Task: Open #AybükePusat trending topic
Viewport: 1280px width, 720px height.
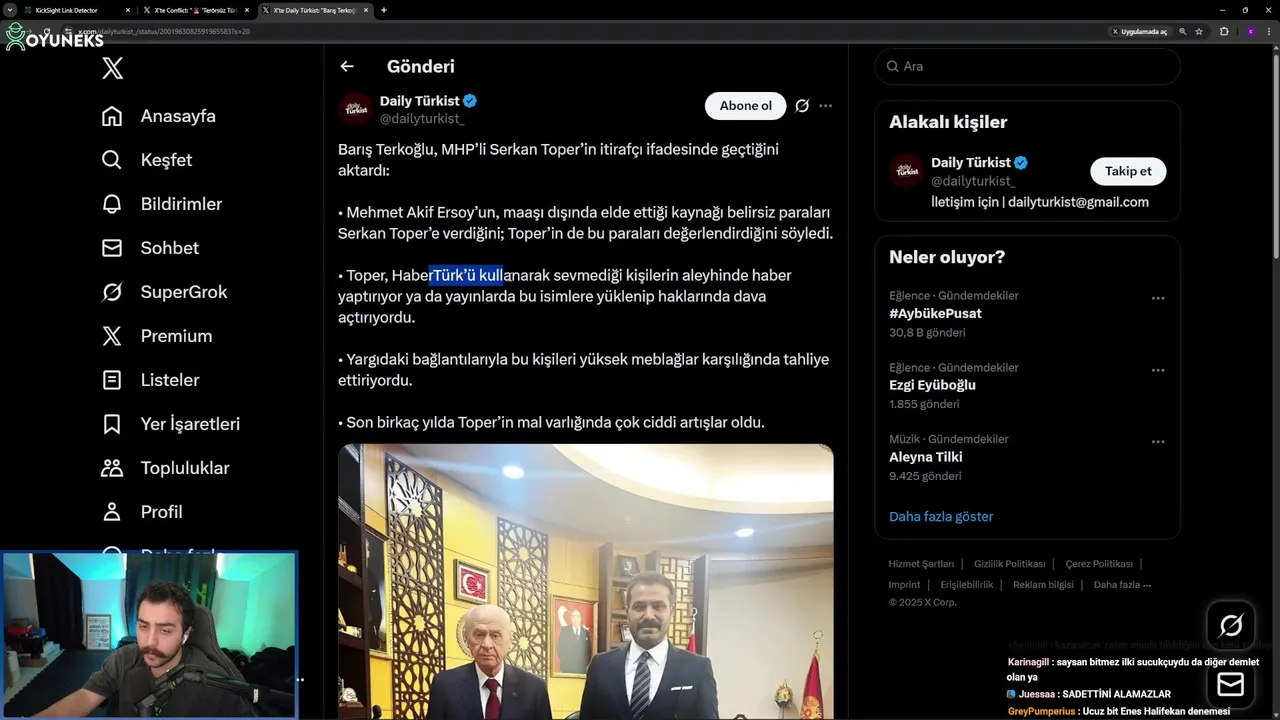Action: coord(935,314)
